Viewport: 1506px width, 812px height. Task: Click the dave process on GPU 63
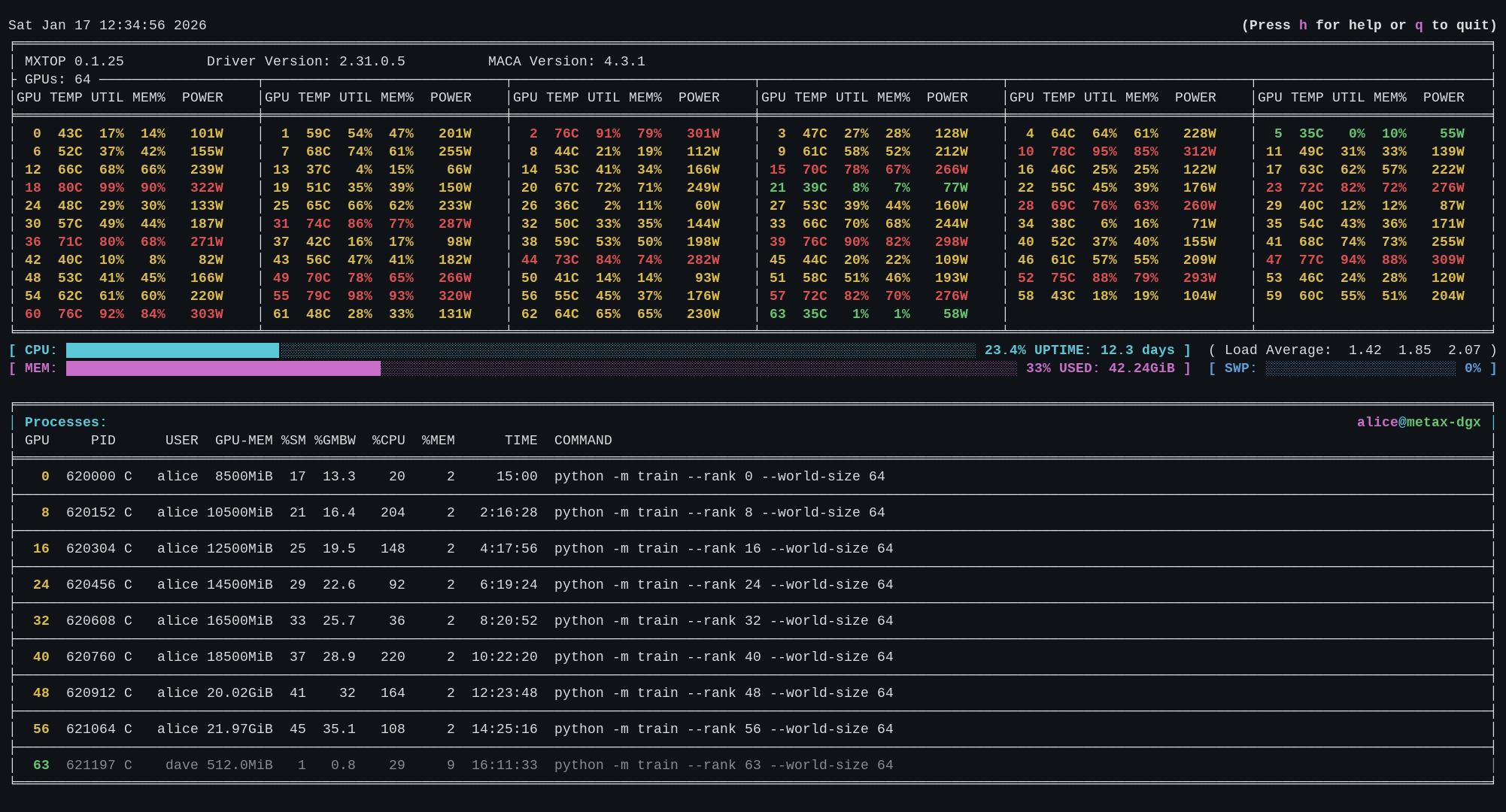click(752, 765)
